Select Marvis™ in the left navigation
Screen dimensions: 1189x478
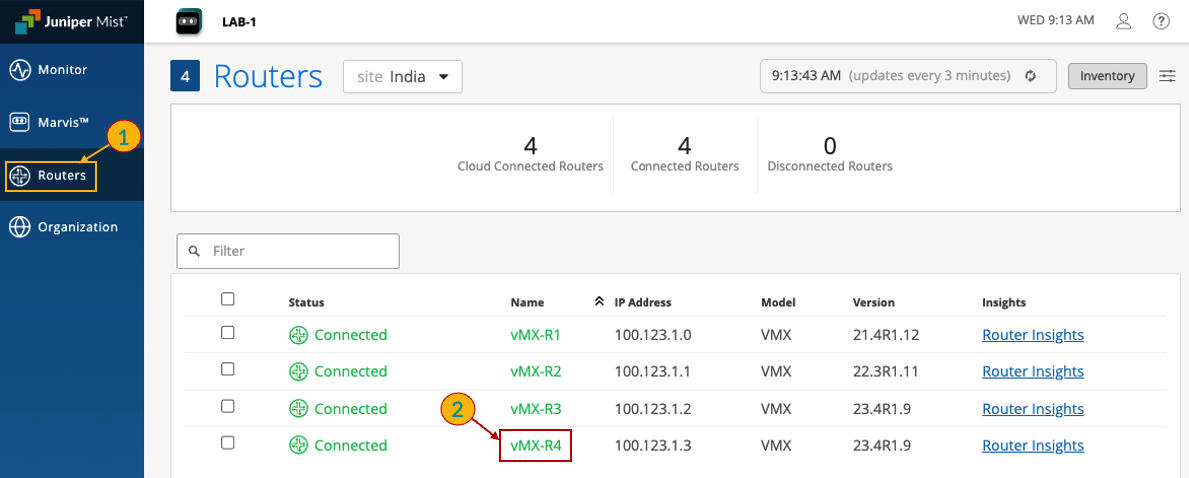tap(64, 122)
